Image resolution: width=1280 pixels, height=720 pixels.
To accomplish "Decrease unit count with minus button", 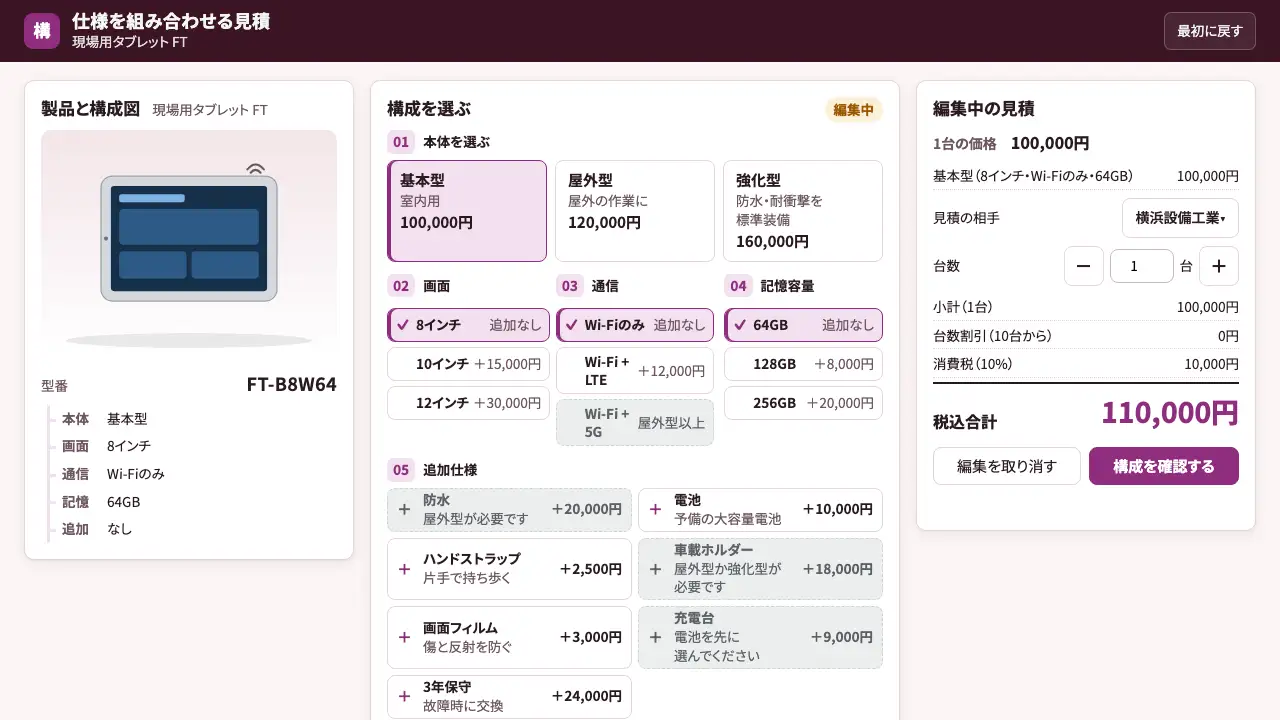I will click(x=1084, y=266).
